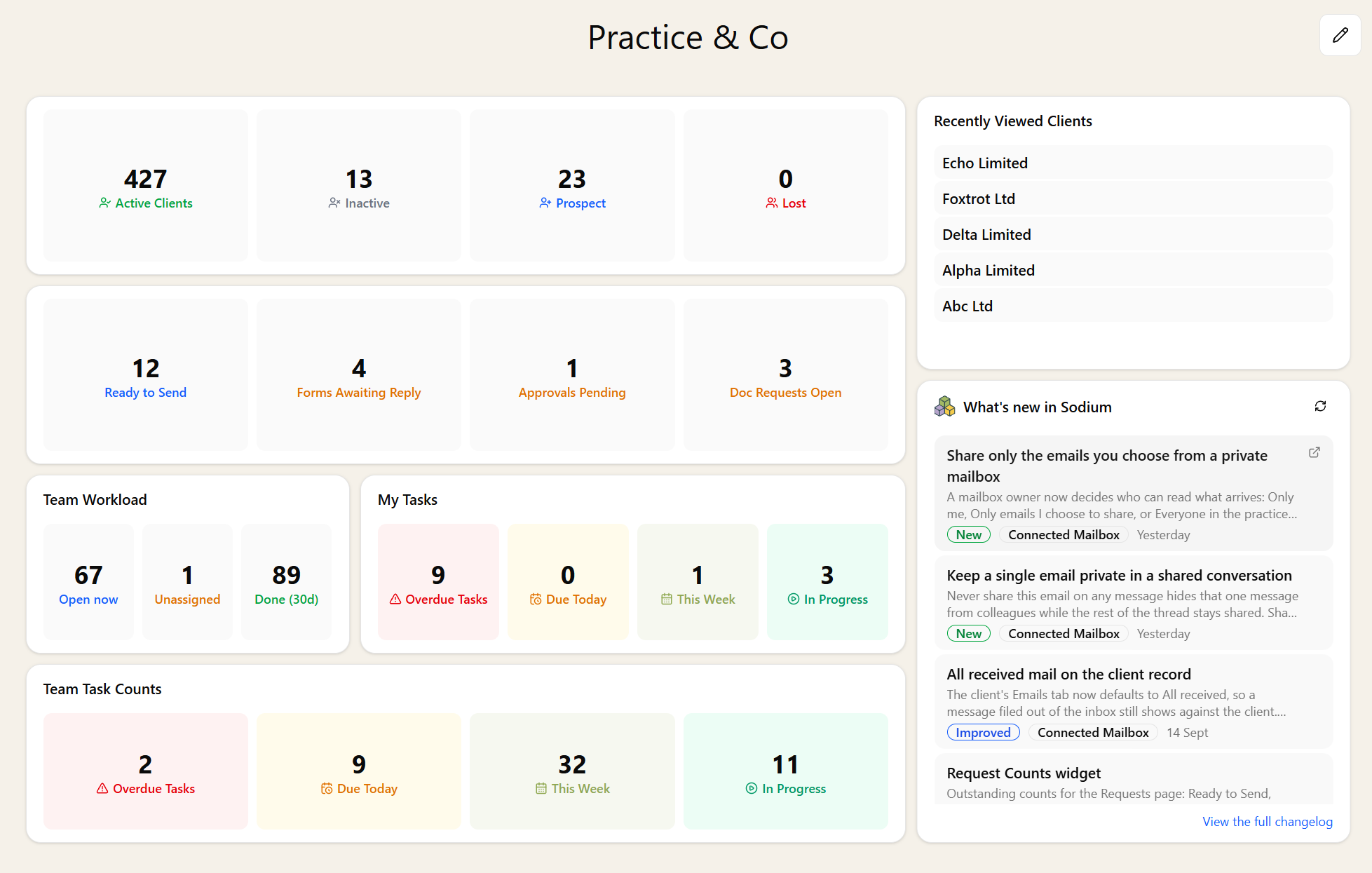This screenshot has height=873, width=1372.
Task: Open external link icon for private mailbox article
Action: click(1315, 452)
